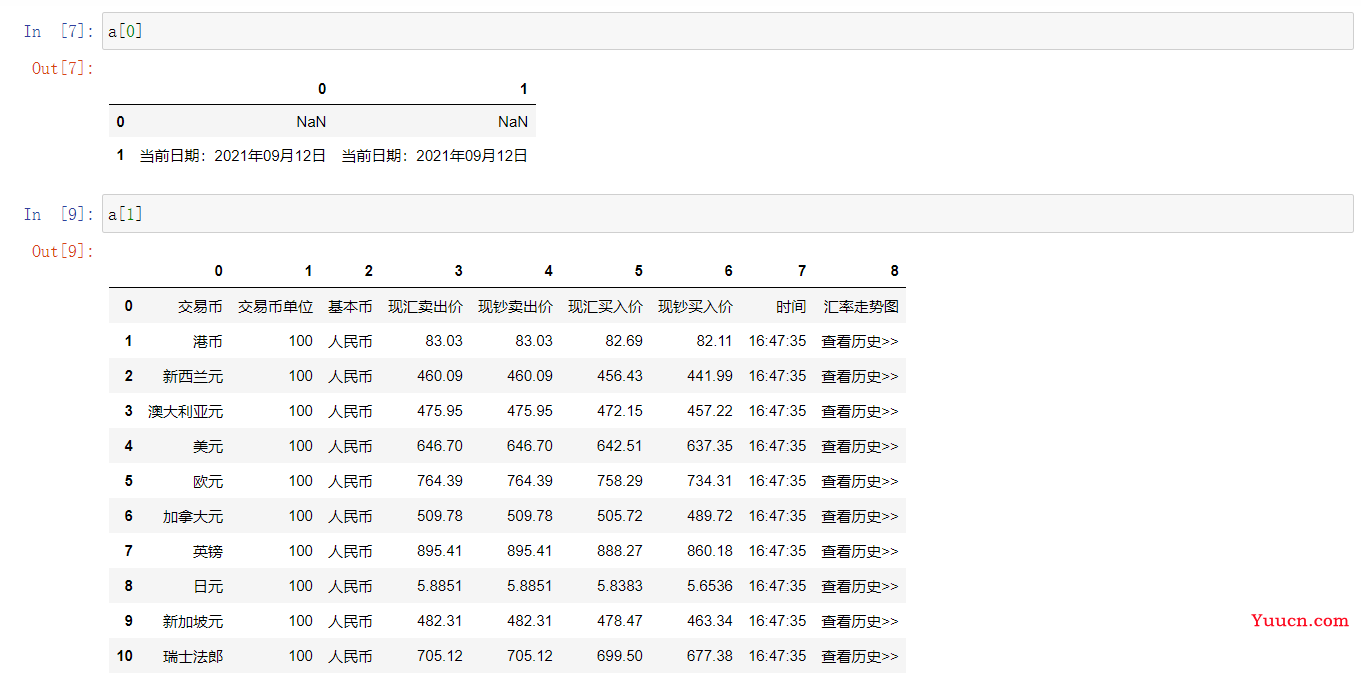This screenshot has height=675, width=1361.
Task: Click the In [7] prompt label
Action: [x=59, y=32]
